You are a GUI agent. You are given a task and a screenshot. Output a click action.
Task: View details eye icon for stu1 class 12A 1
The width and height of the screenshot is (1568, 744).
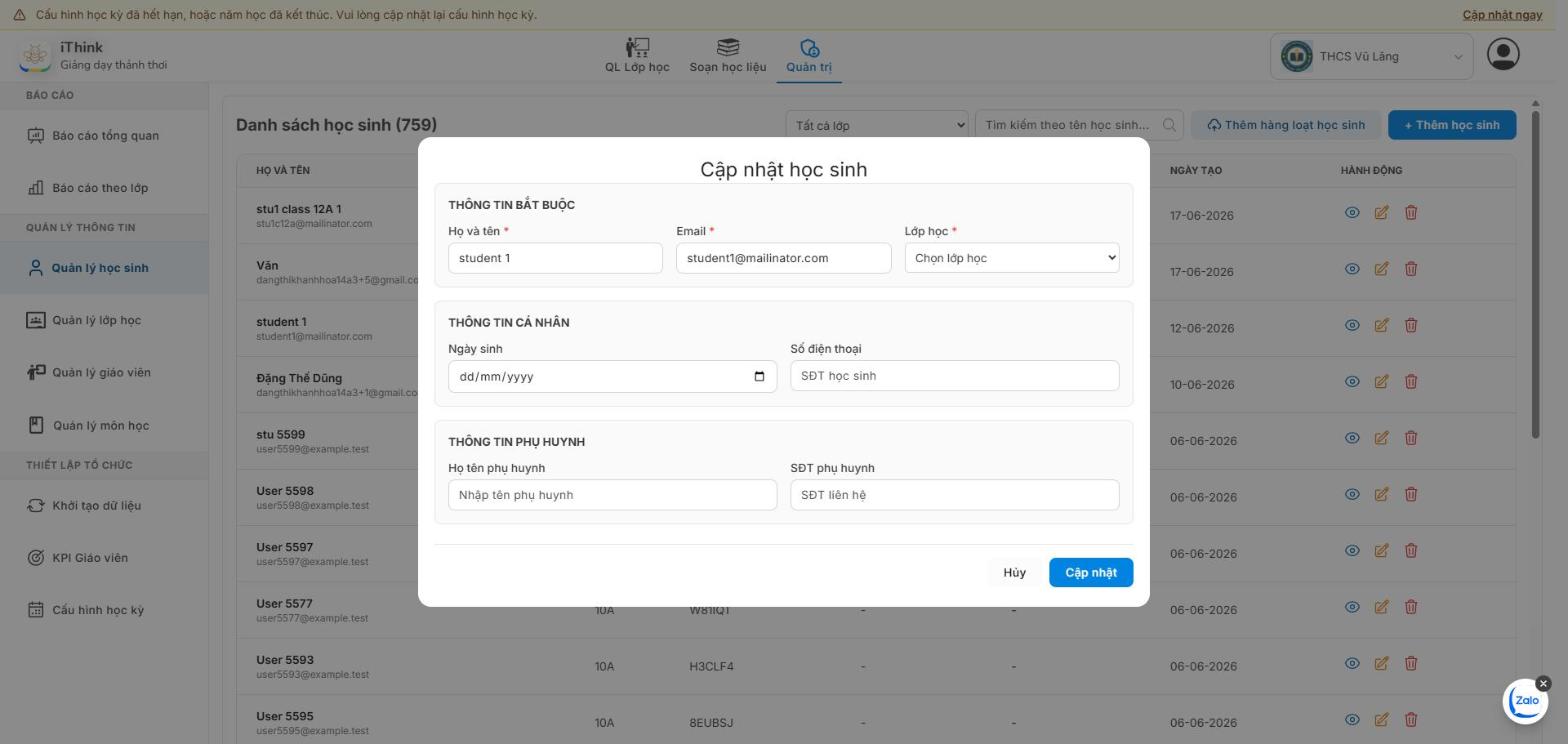pyautogui.click(x=1352, y=212)
